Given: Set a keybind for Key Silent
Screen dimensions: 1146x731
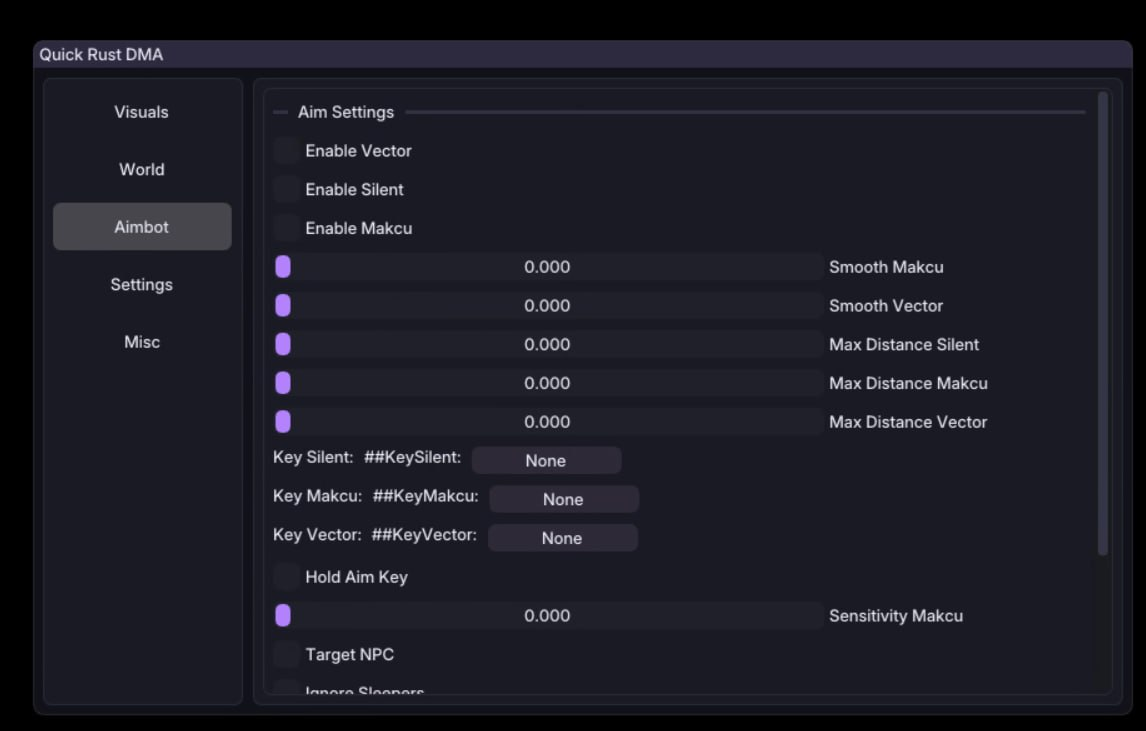Looking at the screenshot, I should (x=546, y=460).
